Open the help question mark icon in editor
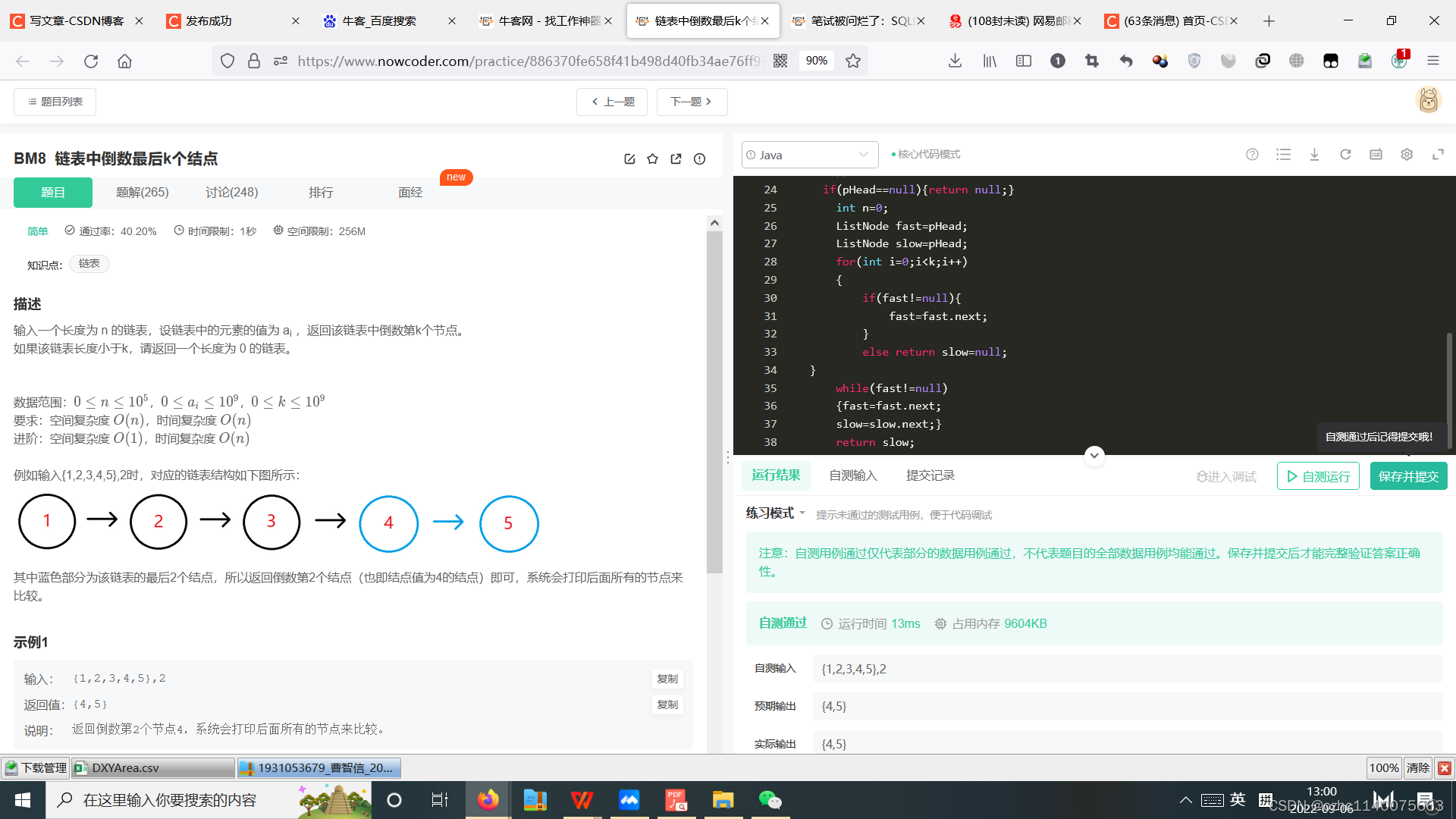The height and width of the screenshot is (819, 1456). 1252,155
